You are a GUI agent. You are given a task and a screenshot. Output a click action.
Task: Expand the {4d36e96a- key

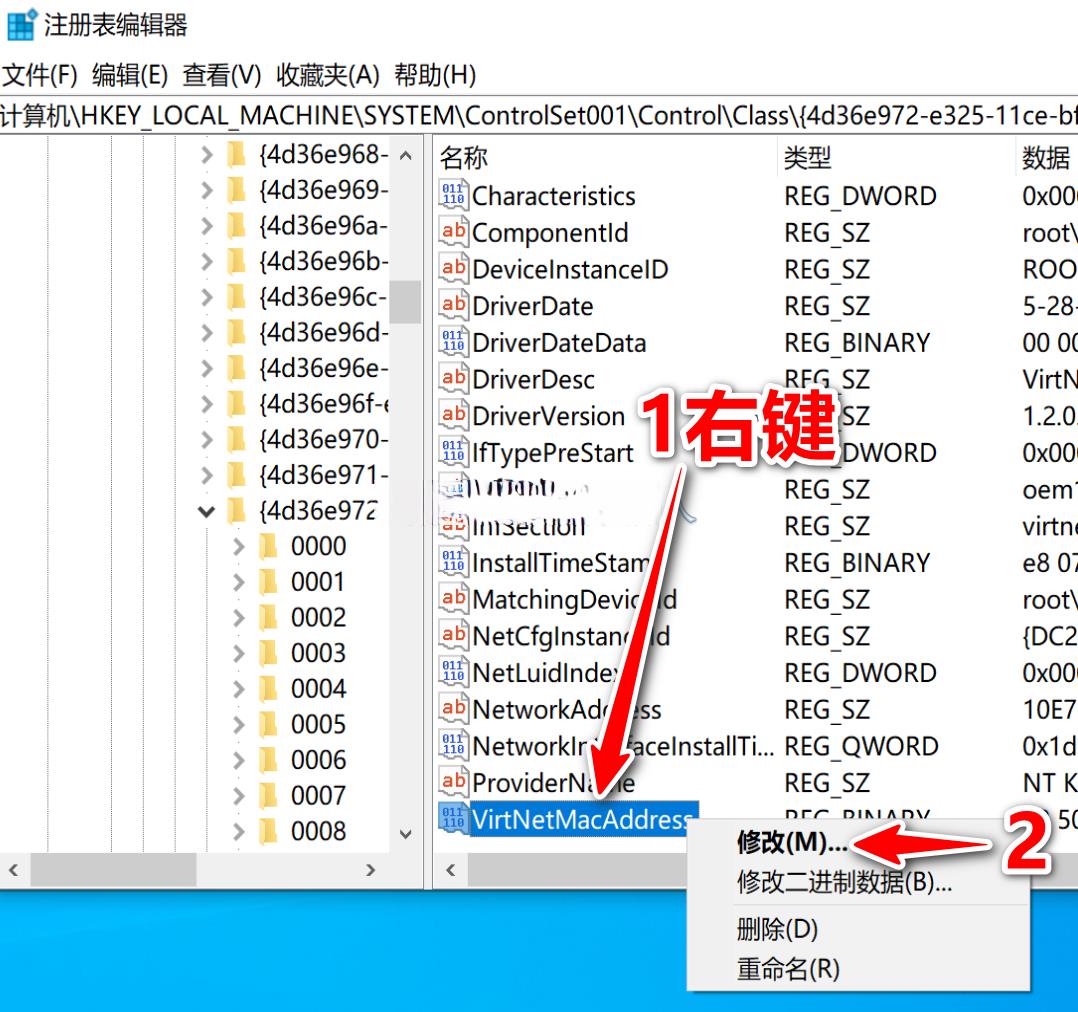(206, 226)
